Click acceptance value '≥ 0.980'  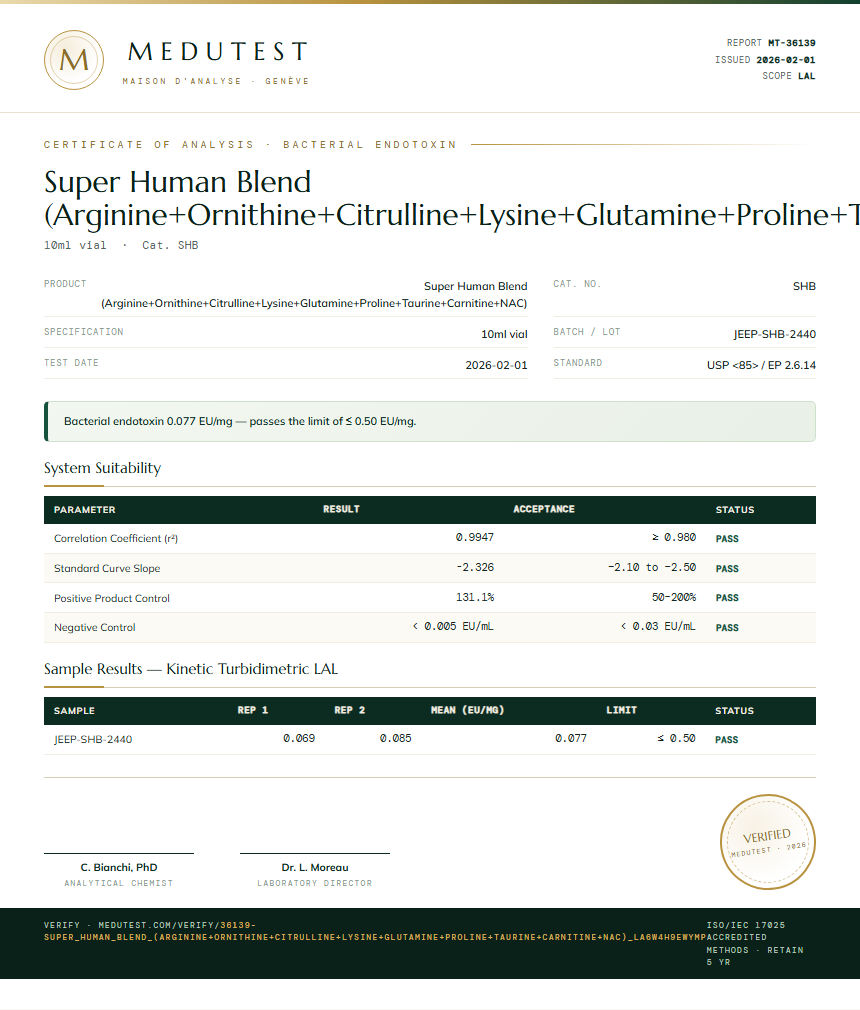click(x=674, y=537)
